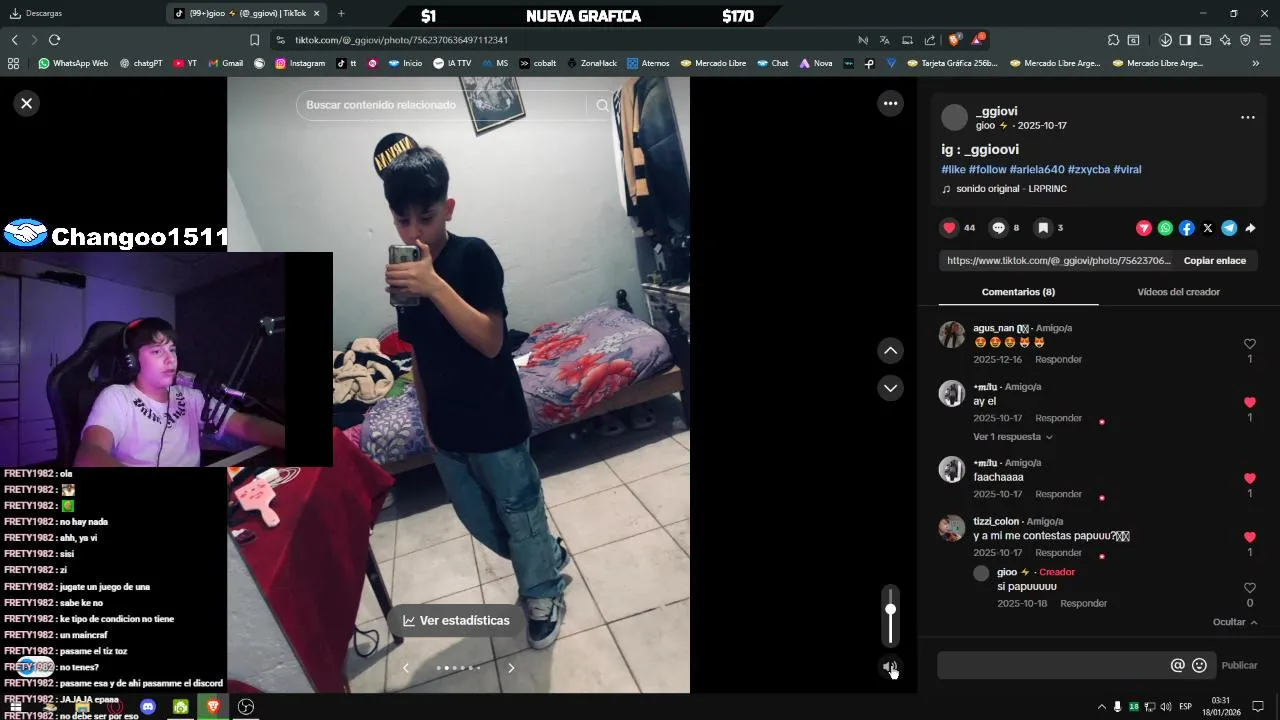The width and height of the screenshot is (1280, 720).
Task: Share via the red repost icon
Action: 1144,228
